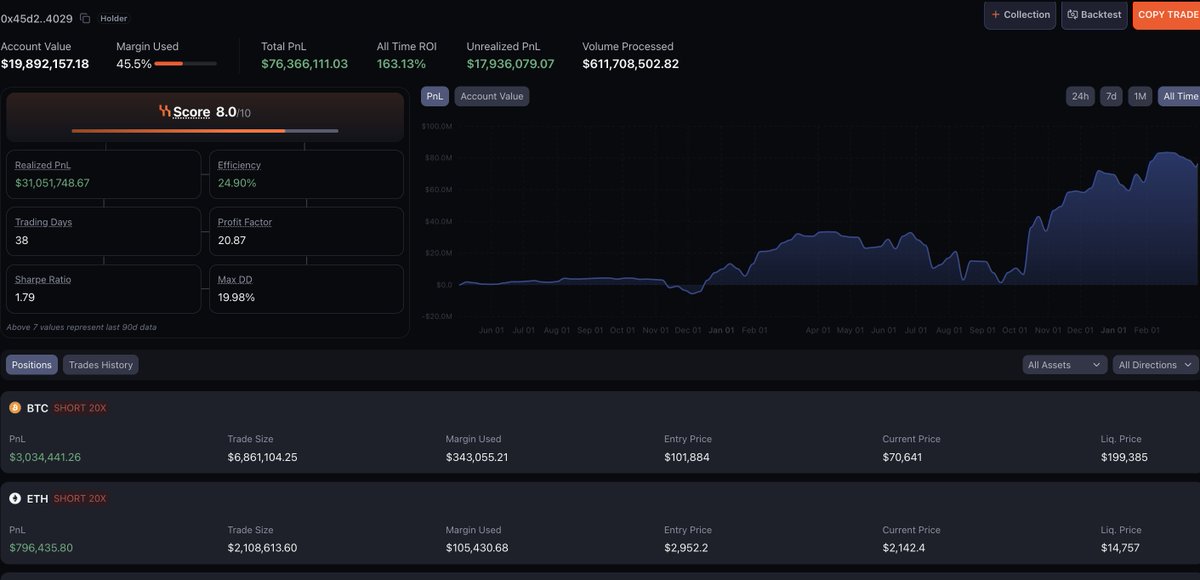Open the All Directions dropdown
This screenshot has height=580, width=1200.
click(x=1156, y=365)
